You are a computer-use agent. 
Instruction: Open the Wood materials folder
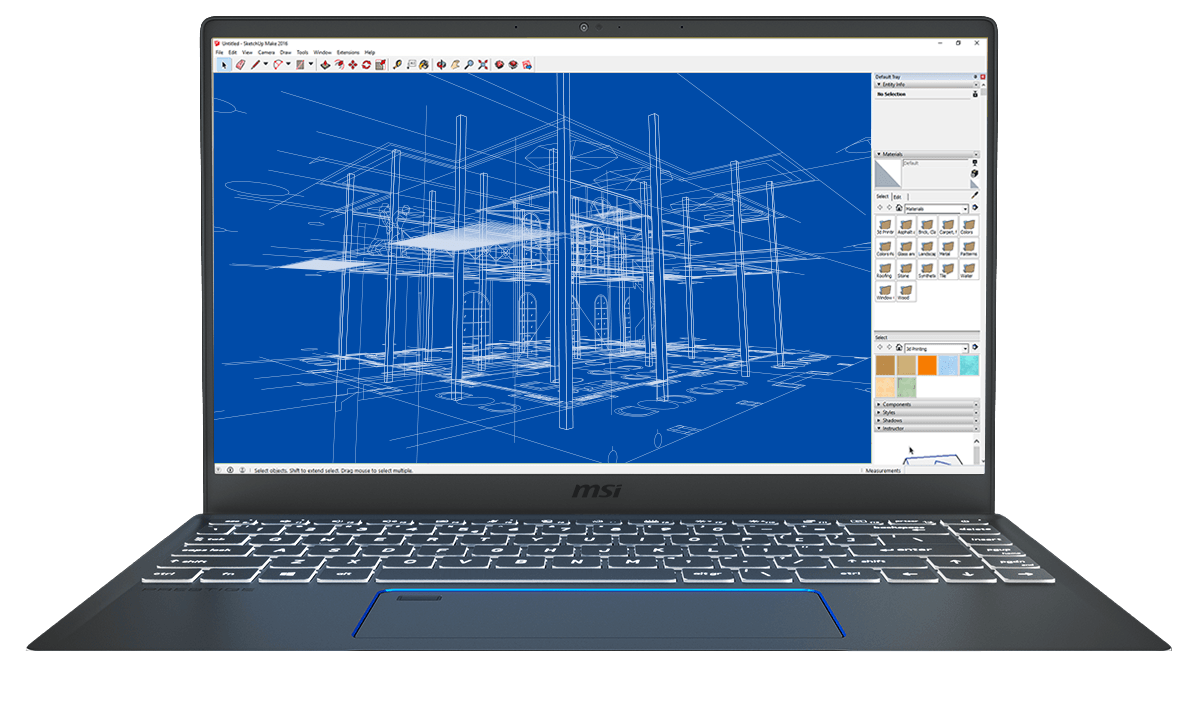point(905,291)
